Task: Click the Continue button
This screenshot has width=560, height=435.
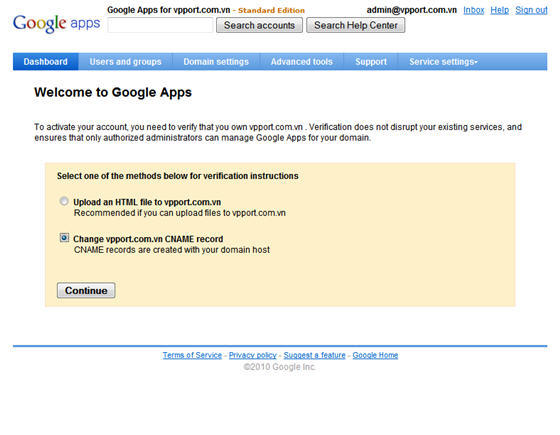Action: (x=86, y=290)
